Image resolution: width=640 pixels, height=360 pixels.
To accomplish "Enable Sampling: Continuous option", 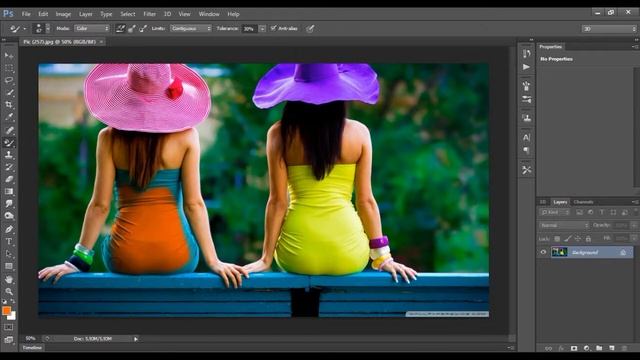I will [120, 29].
